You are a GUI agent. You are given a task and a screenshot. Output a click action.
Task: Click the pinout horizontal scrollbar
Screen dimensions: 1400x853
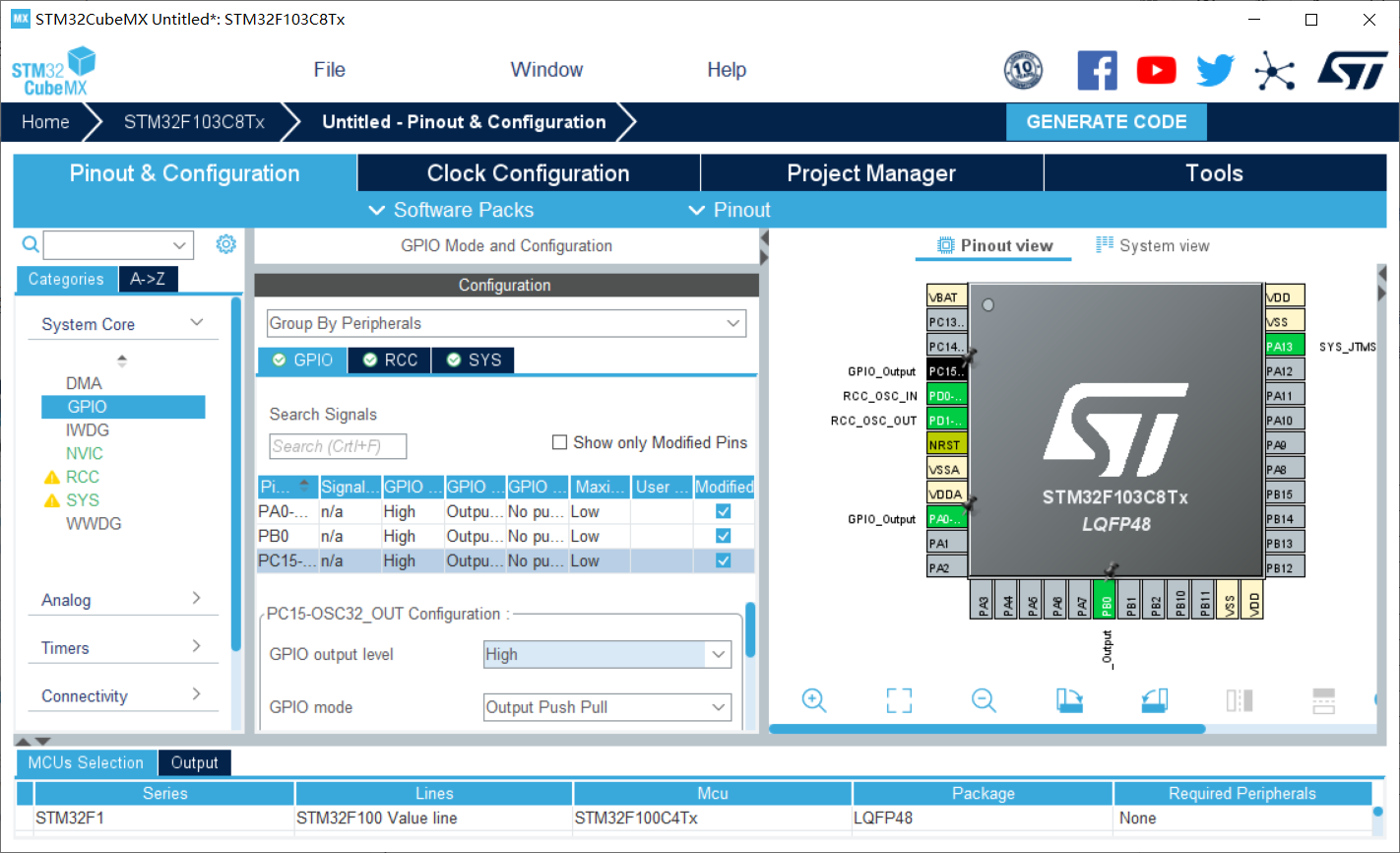[x=986, y=729]
